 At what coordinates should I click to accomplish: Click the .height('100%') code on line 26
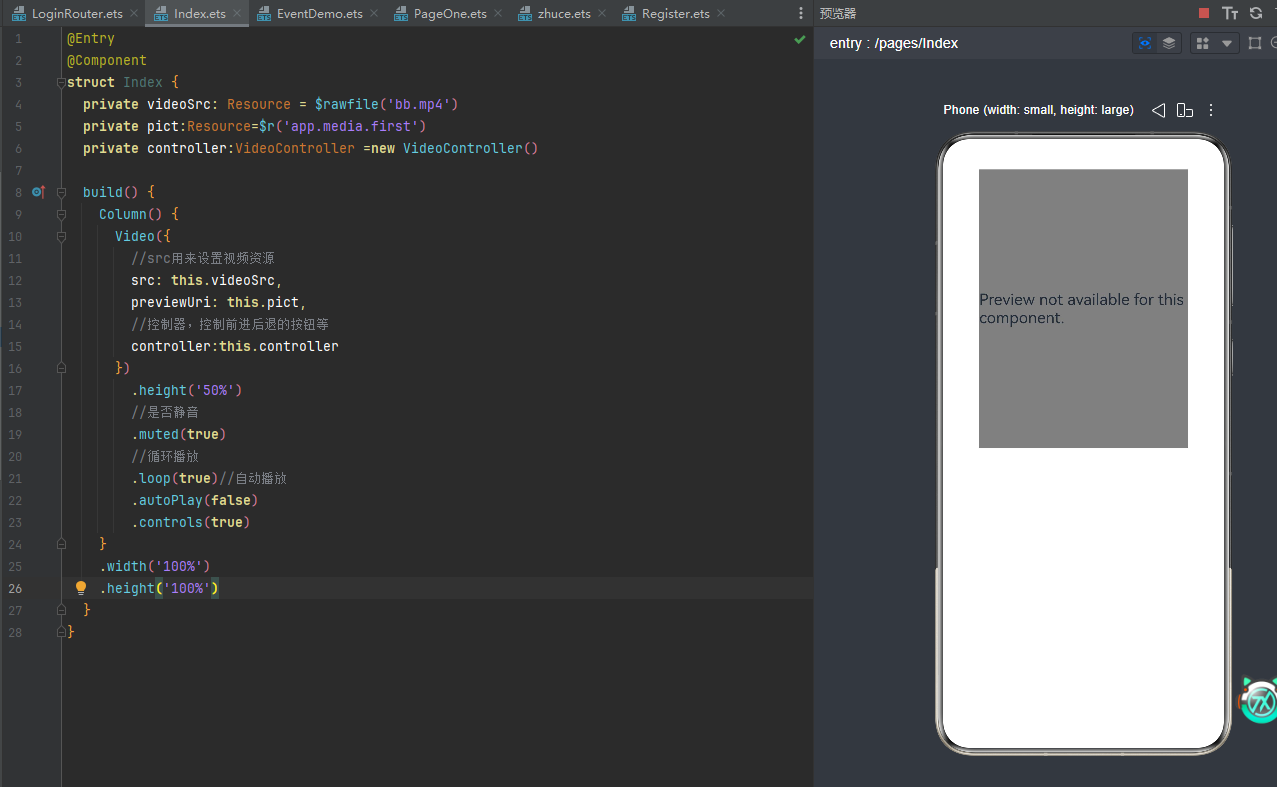pyautogui.click(x=159, y=588)
